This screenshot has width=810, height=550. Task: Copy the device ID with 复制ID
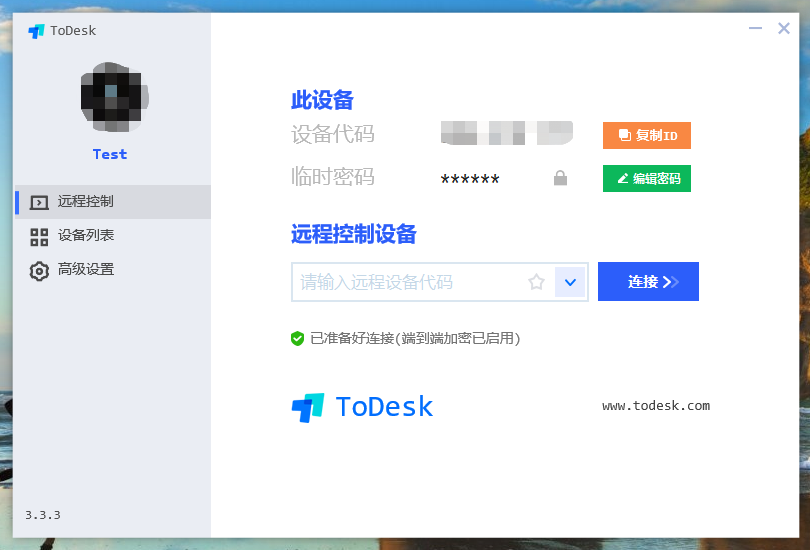pyautogui.click(x=647, y=135)
